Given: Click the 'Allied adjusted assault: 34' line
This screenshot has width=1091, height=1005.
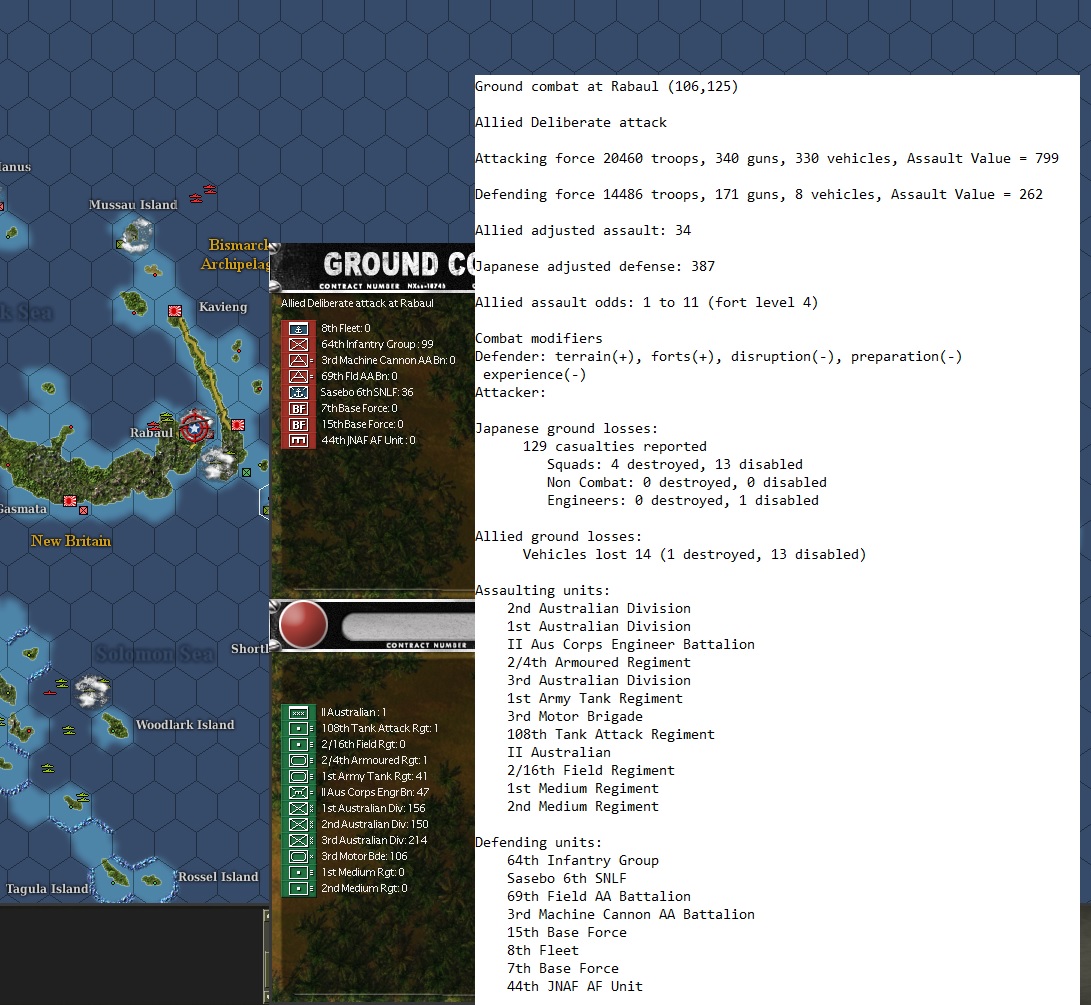Looking at the screenshot, I should (x=583, y=230).
